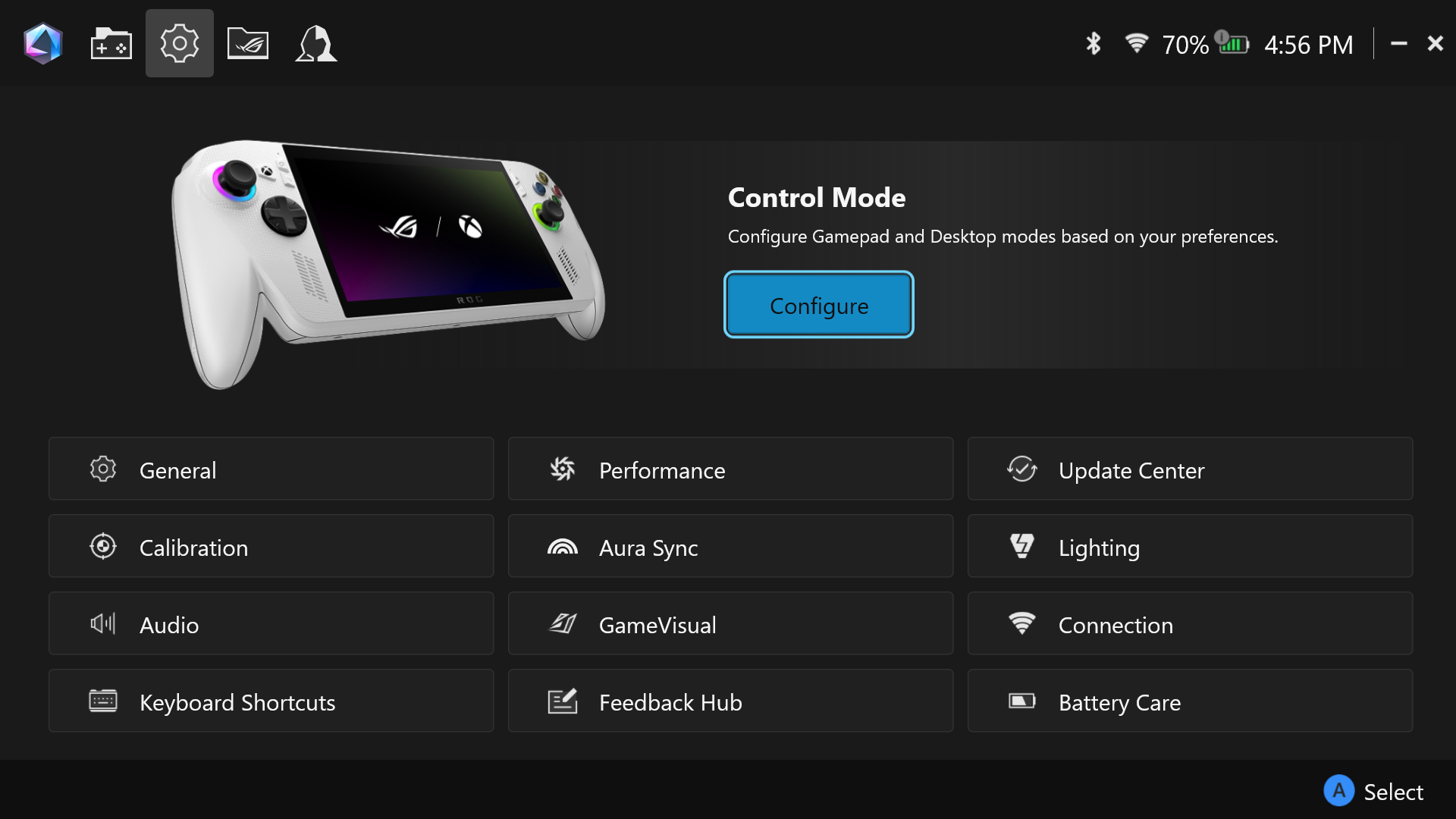The image size is (1456, 819).
Task: Open Update Center
Action: coord(1190,469)
